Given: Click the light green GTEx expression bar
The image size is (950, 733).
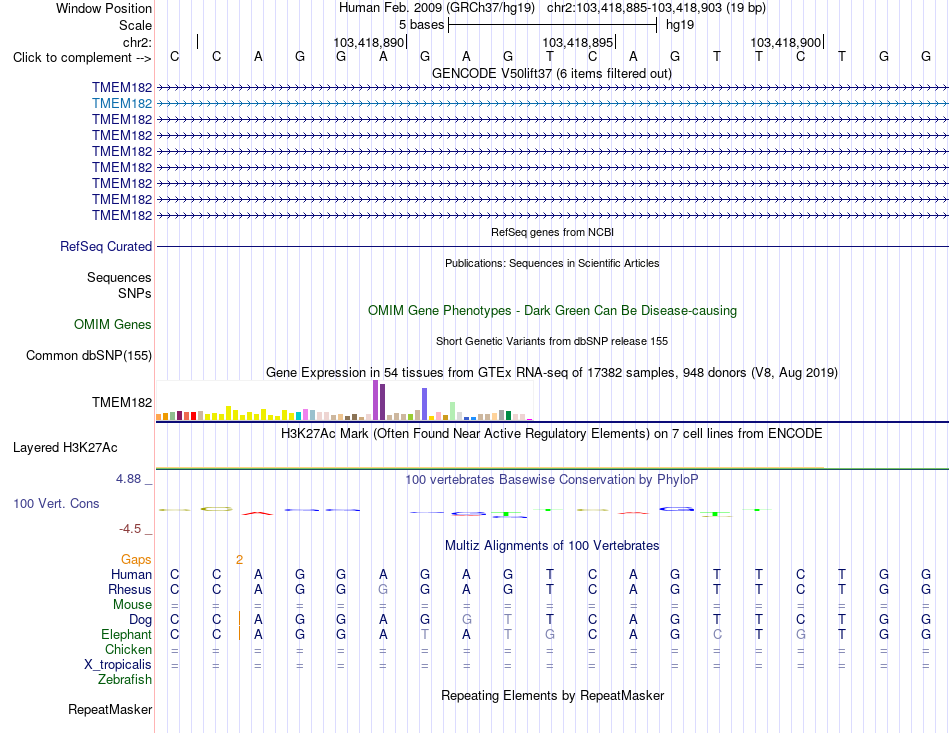Looking at the screenshot, I should coord(453,411).
